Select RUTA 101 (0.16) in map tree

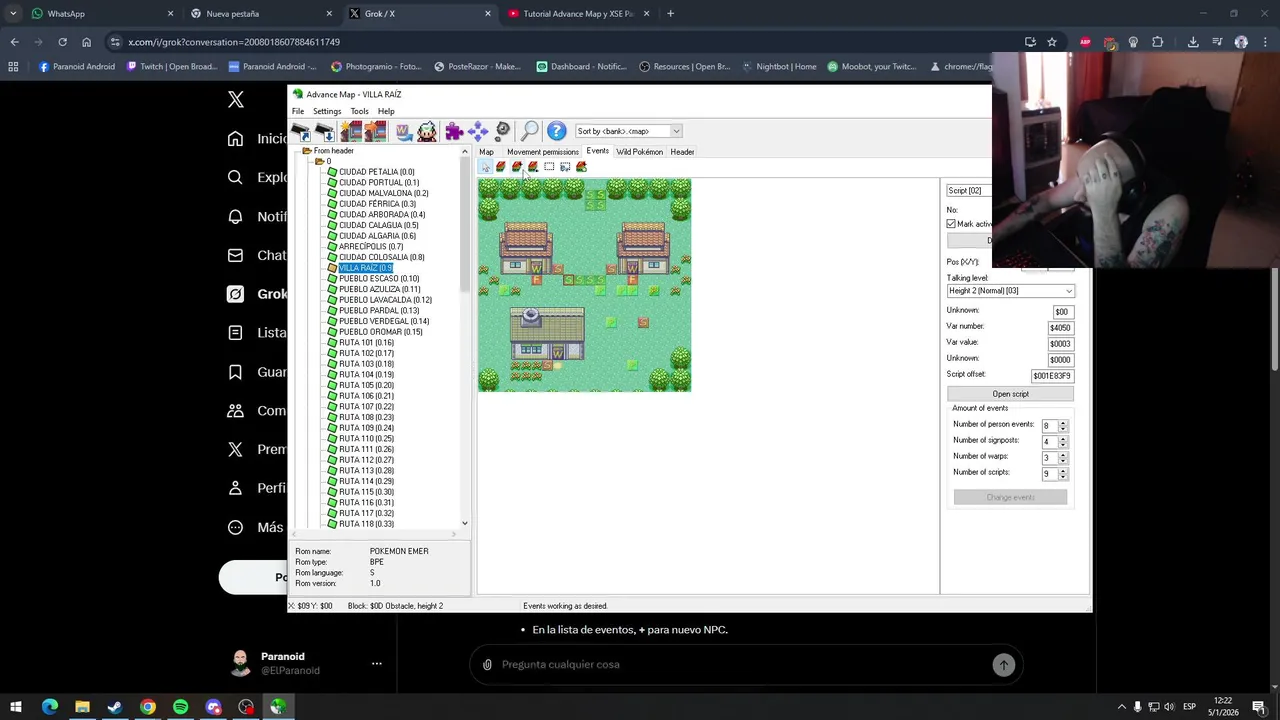coord(366,343)
